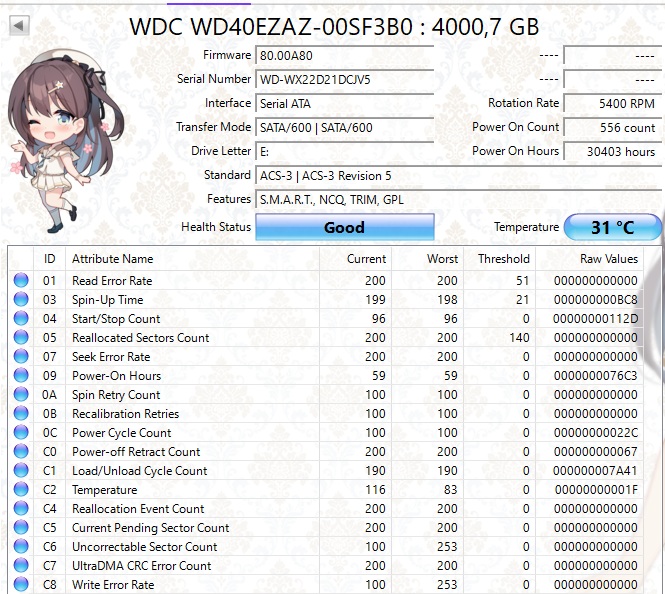Viewport: 665px width, 594px height.
Task: Select the Start/Stop Count attribute name
Action: 116,319
